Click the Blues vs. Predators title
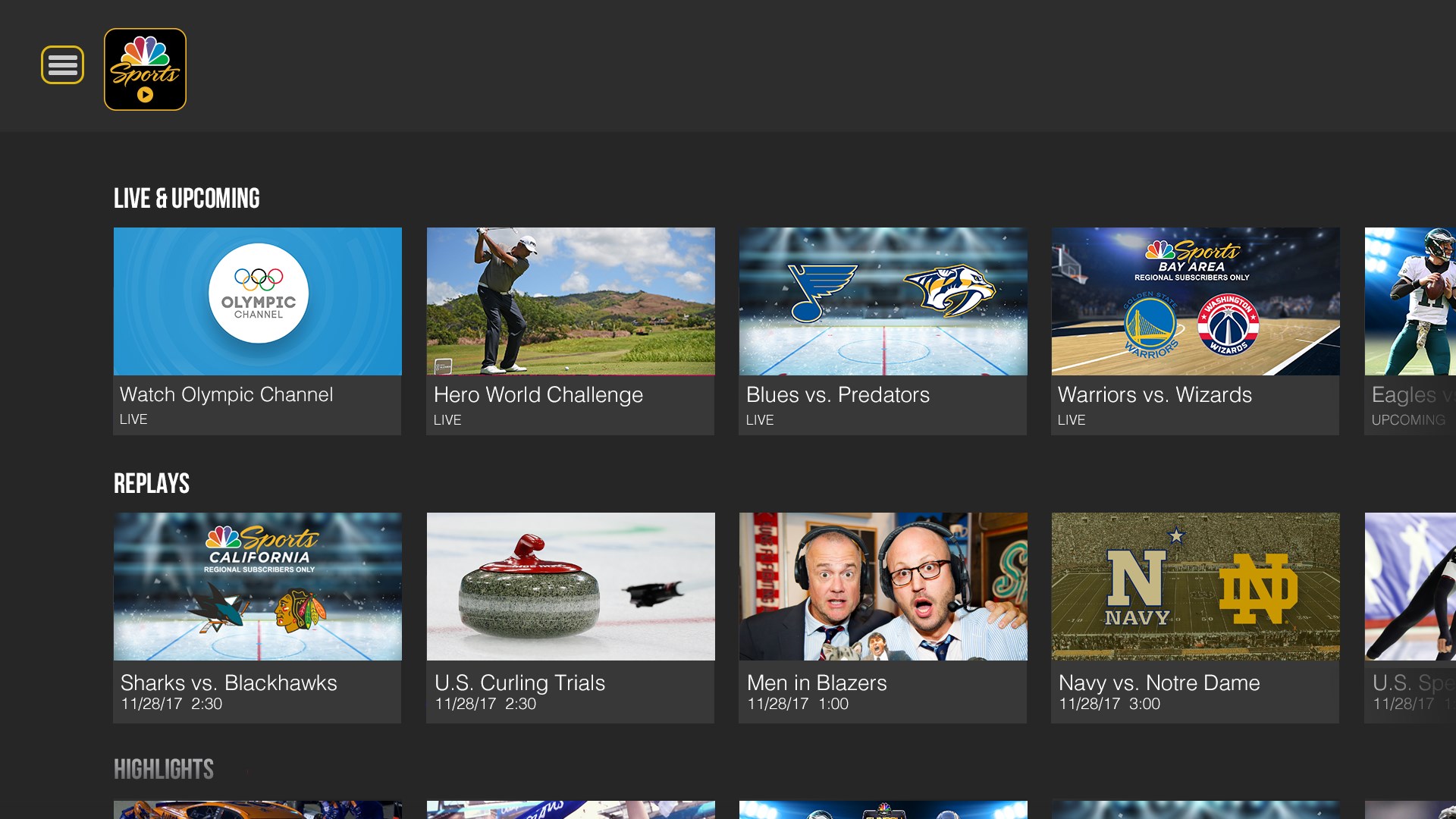 [x=837, y=395]
